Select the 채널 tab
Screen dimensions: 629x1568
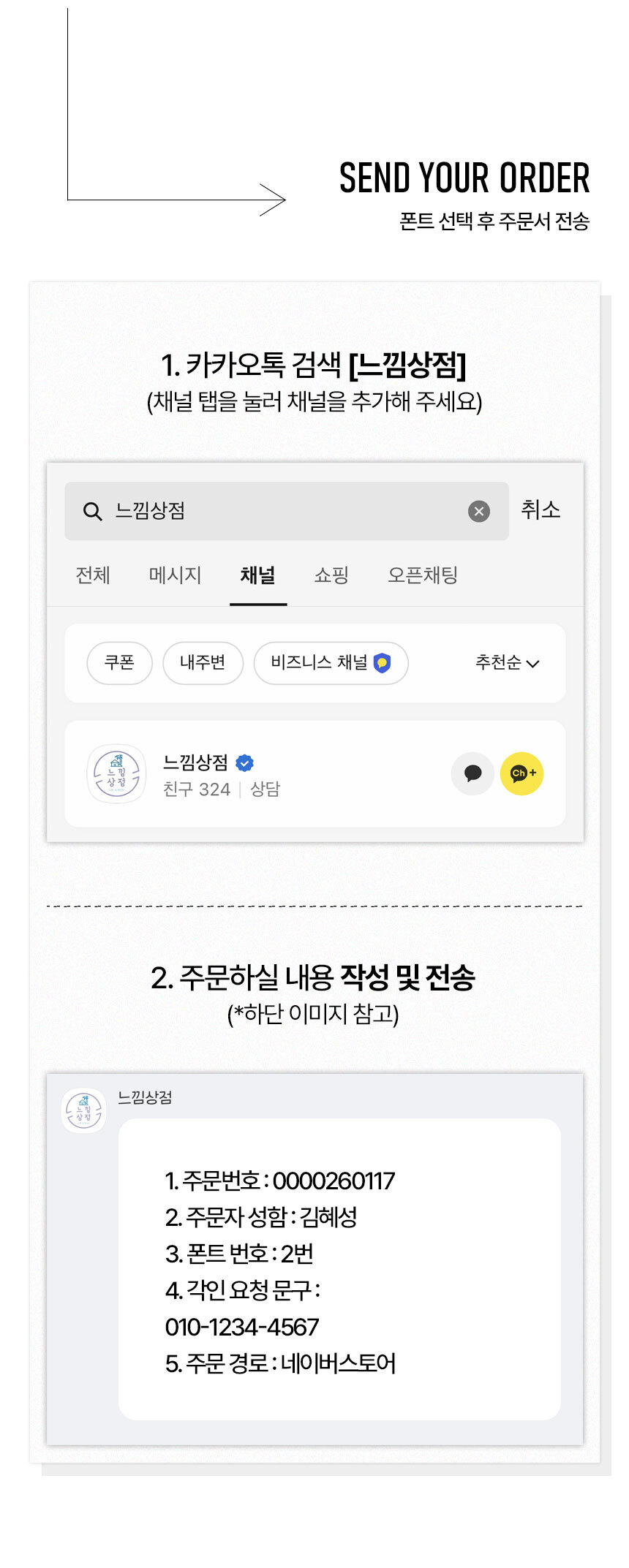click(257, 575)
